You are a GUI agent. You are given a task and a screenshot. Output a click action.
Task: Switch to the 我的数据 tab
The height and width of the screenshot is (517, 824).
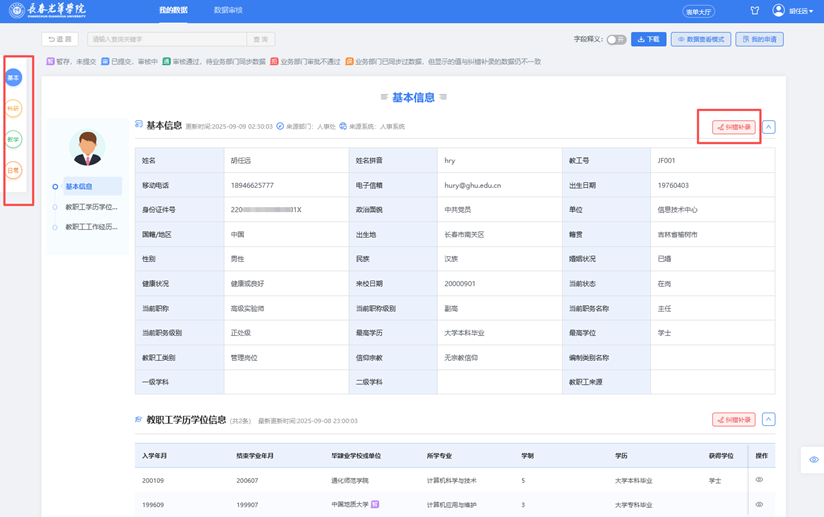(x=173, y=11)
